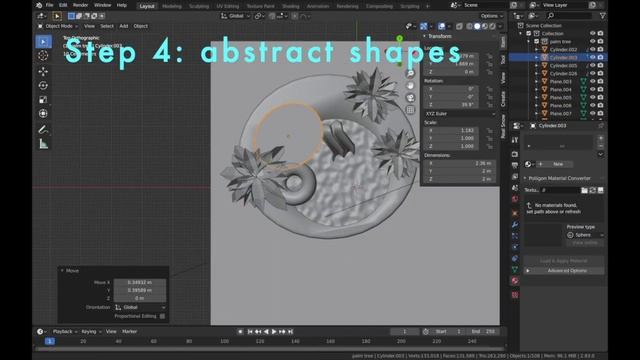Open the viewport Add menu

click(x=124, y=26)
